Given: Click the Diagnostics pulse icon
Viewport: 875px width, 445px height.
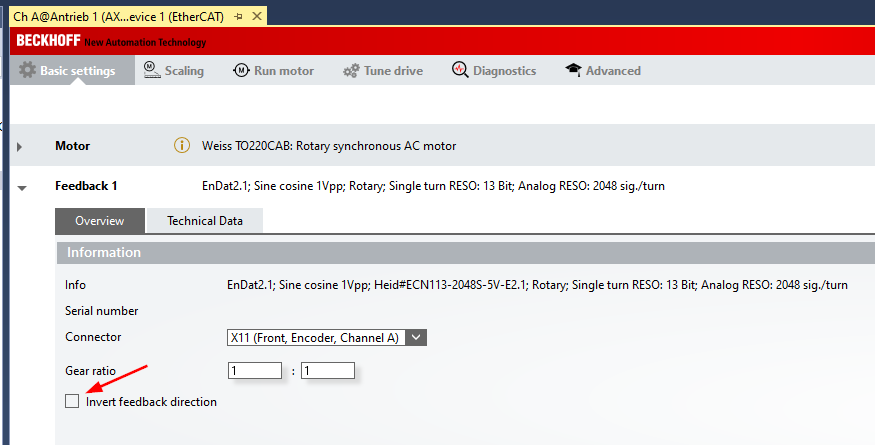Looking at the screenshot, I should [x=459, y=70].
